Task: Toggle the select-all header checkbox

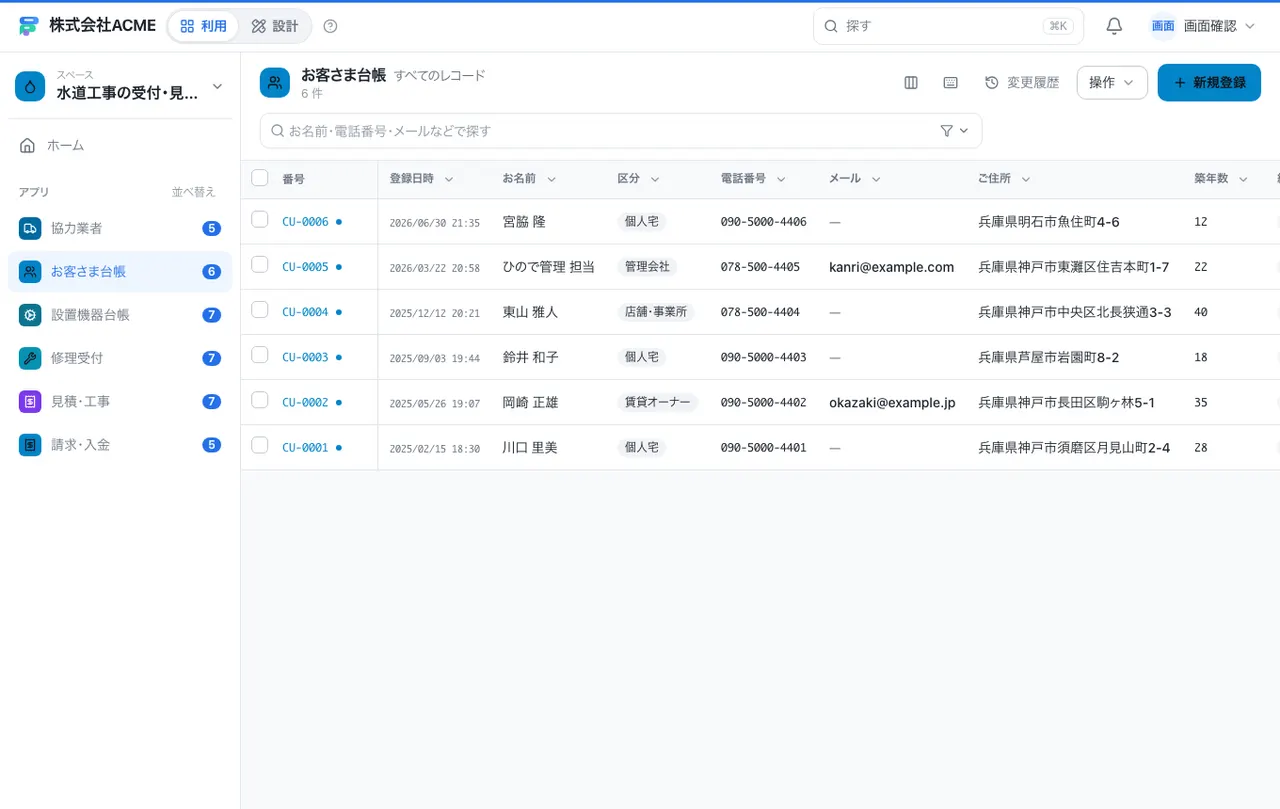Action: [x=260, y=178]
